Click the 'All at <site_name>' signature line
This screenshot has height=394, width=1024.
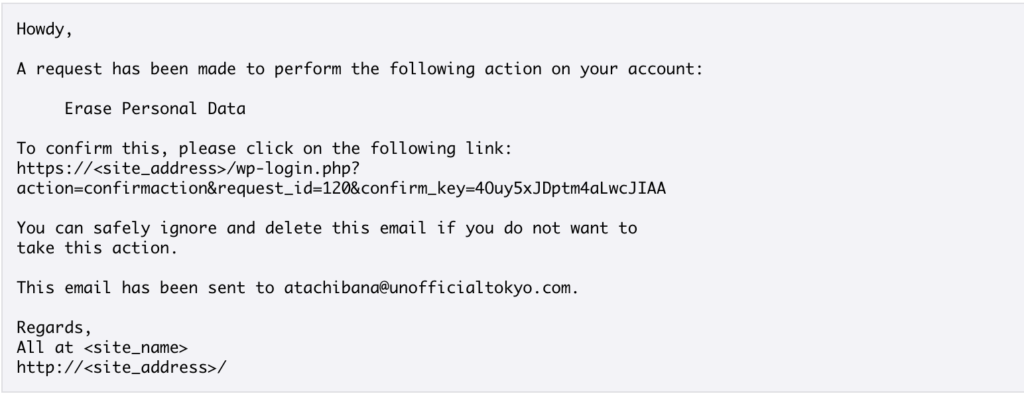pyautogui.click(x=102, y=348)
